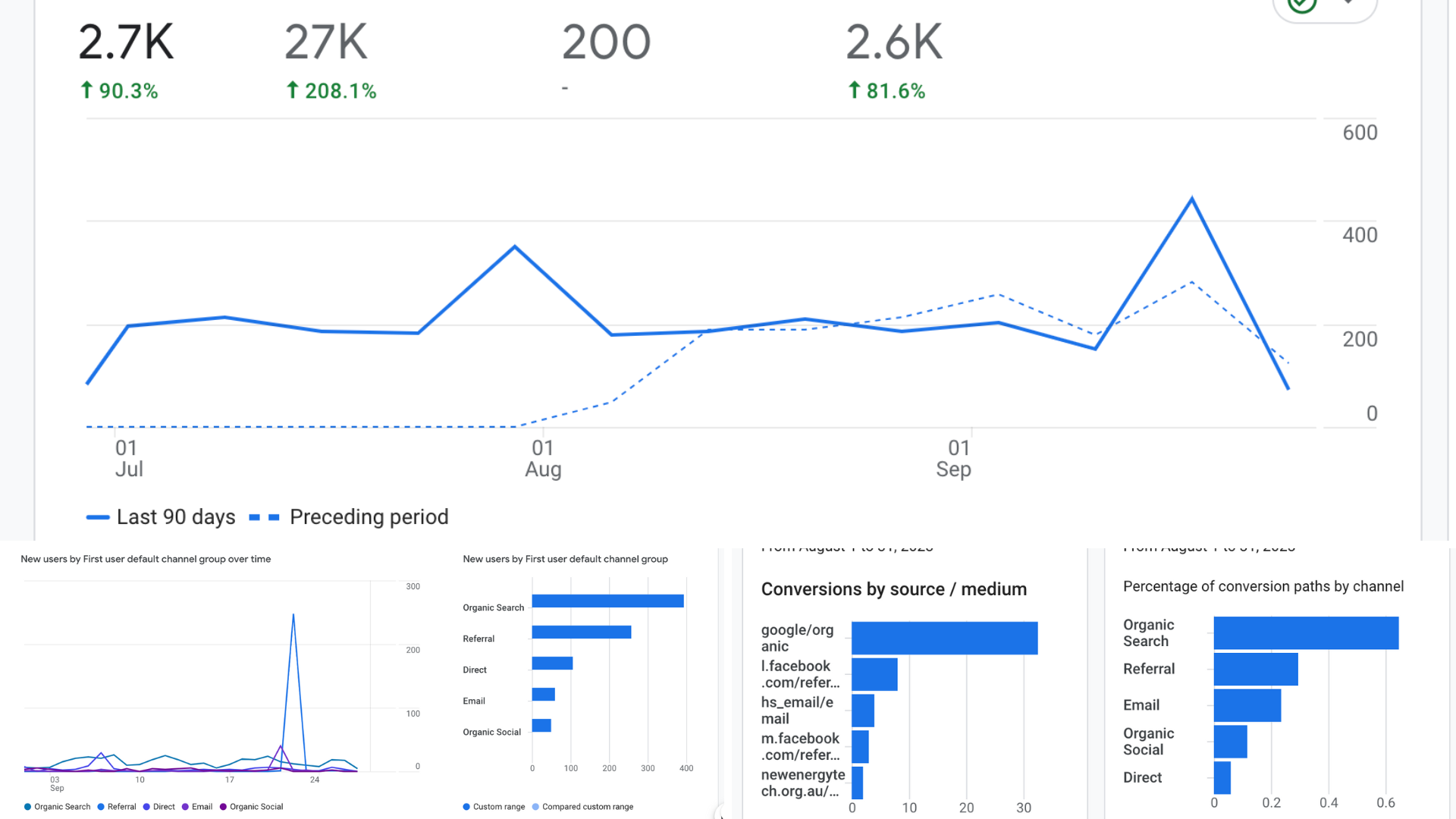Image resolution: width=1456 pixels, height=819 pixels.
Task: Toggle the Last 90 days legend series
Action: tap(161, 517)
